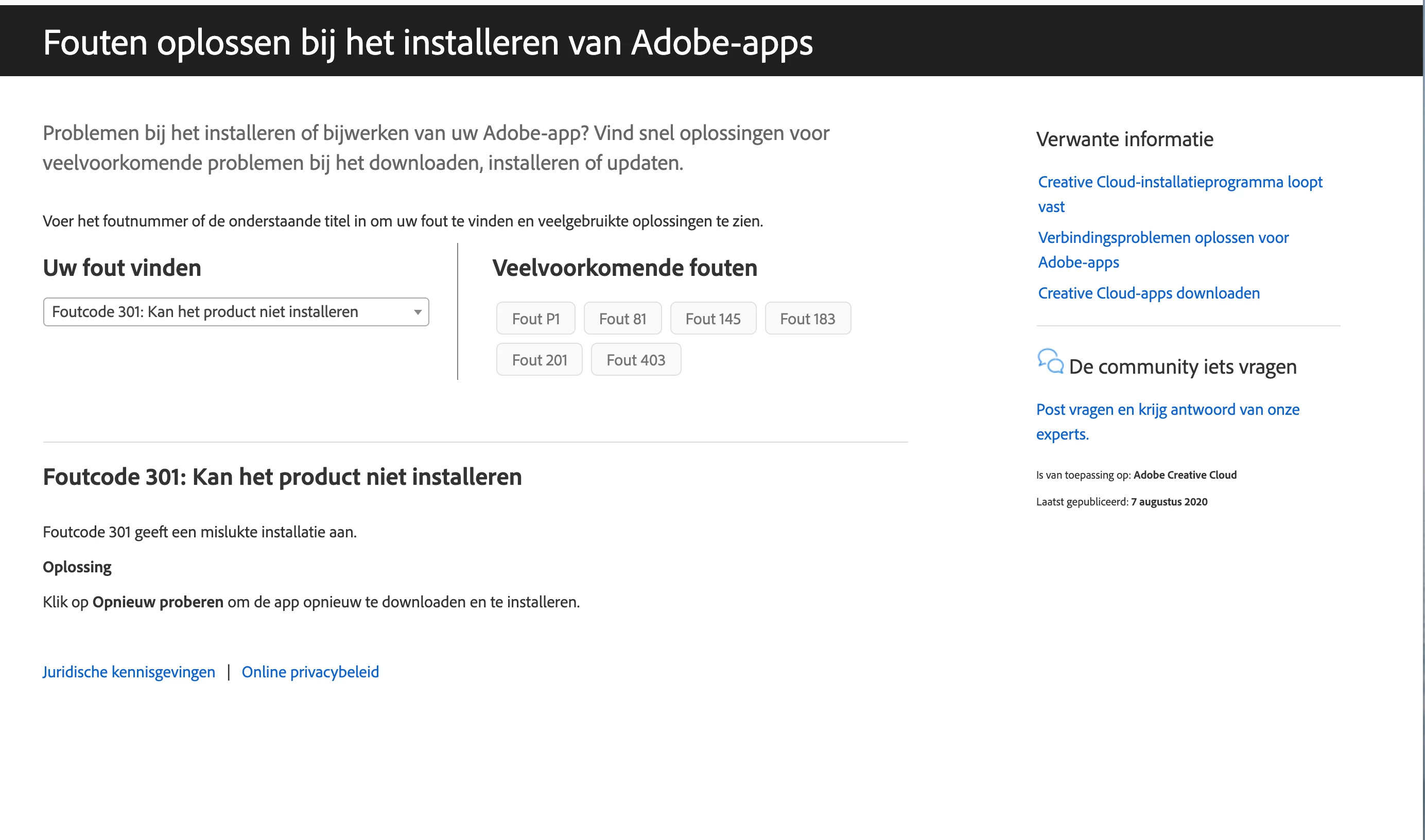This screenshot has width=1425, height=840.
Task: Click Creative Cloud-apps downloaden link
Action: [1149, 293]
